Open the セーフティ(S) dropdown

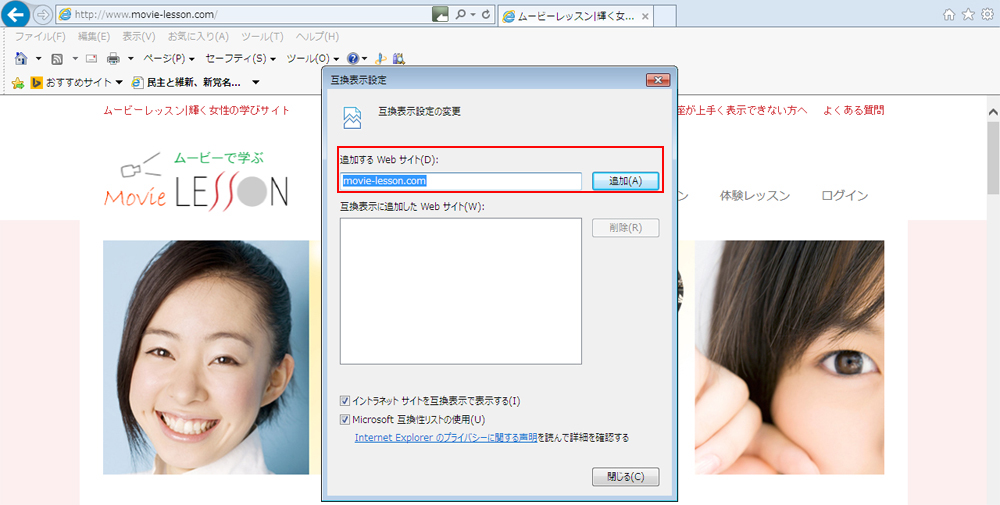pyautogui.click(x=240, y=59)
